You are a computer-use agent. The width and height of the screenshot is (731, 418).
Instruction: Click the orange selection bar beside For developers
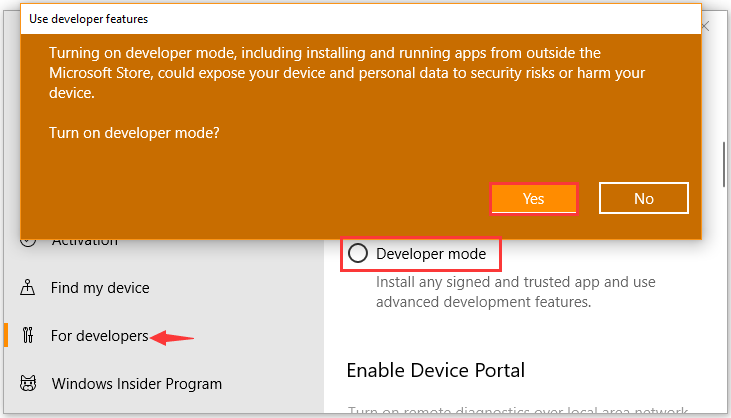click(x=7, y=336)
